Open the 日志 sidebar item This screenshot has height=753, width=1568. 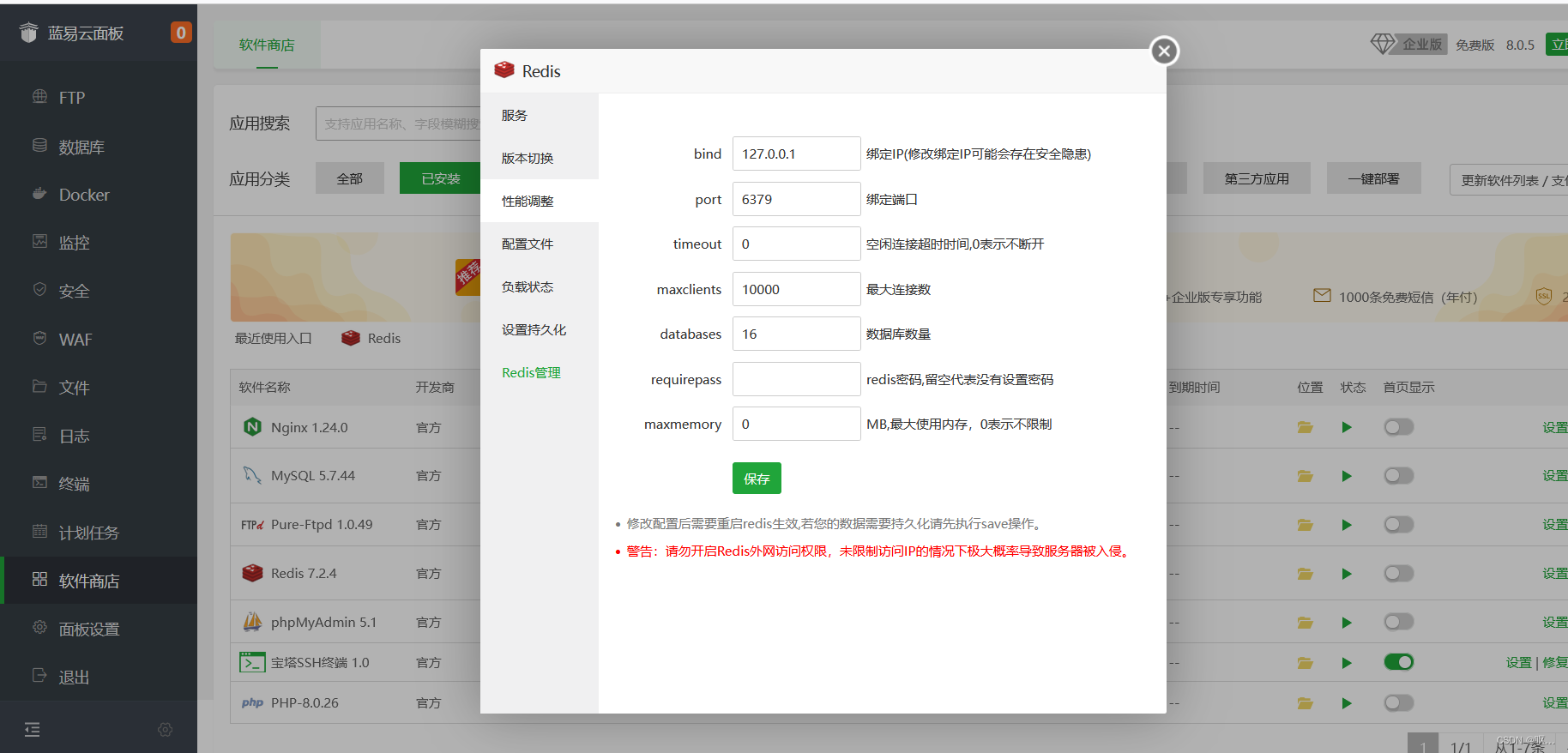coord(99,436)
